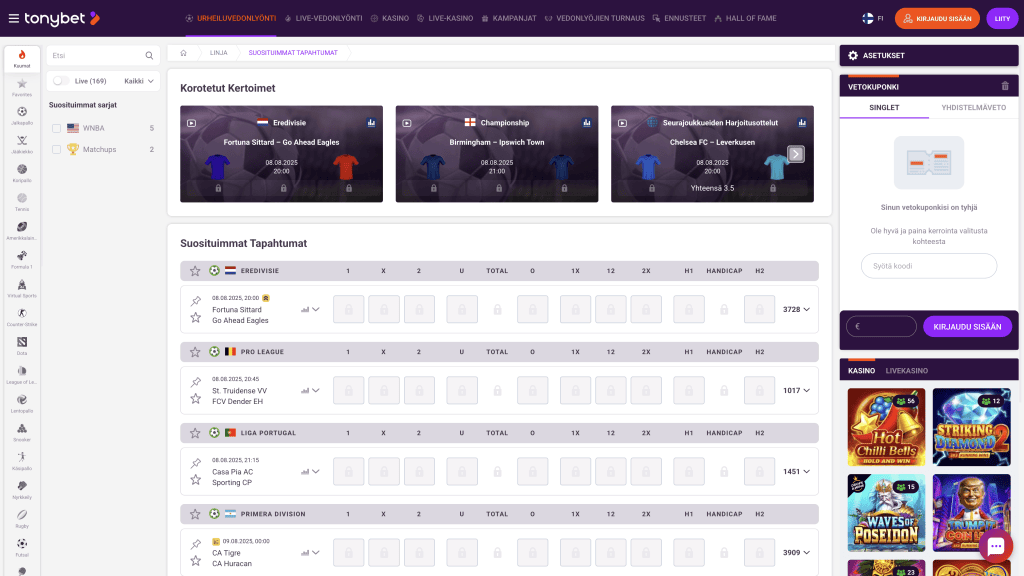Expand the 3728 markets for Fortuna Sittard
1024x576 pixels.
click(x=796, y=310)
